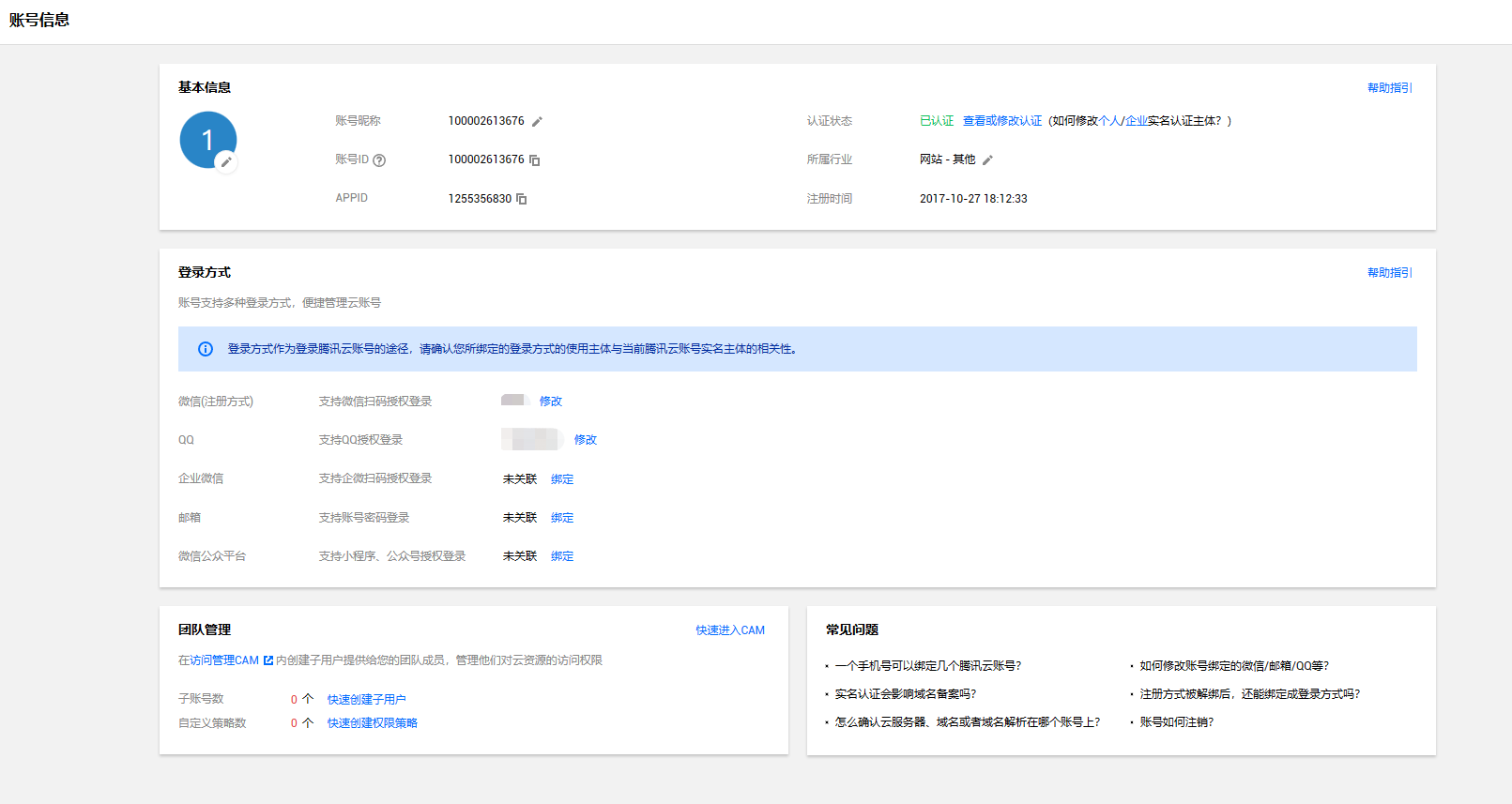Copy the APPID value using copy icon
The height and width of the screenshot is (804, 1512).
[x=522, y=199]
